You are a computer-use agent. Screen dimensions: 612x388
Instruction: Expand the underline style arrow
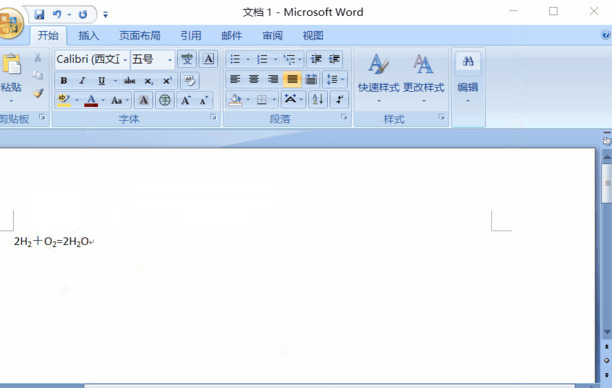point(115,81)
